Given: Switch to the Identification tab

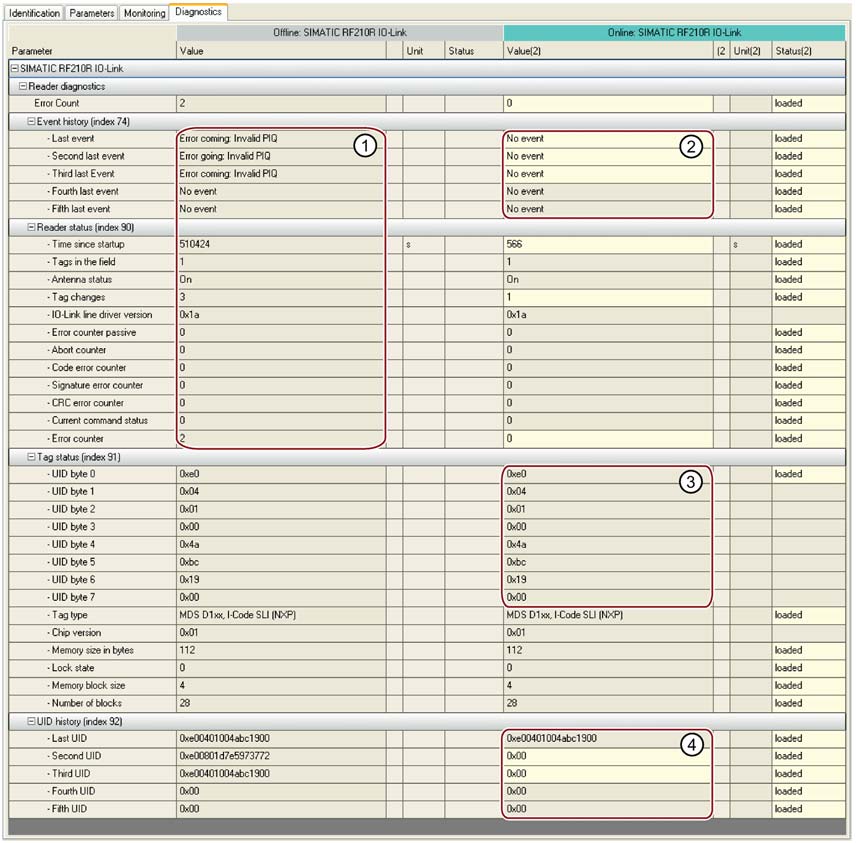Looking at the screenshot, I should [34, 13].
